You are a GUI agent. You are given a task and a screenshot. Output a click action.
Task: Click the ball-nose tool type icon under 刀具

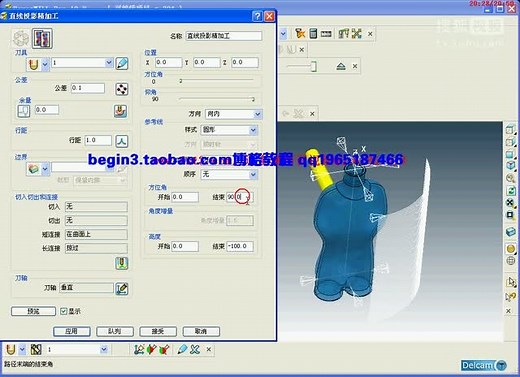33,64
